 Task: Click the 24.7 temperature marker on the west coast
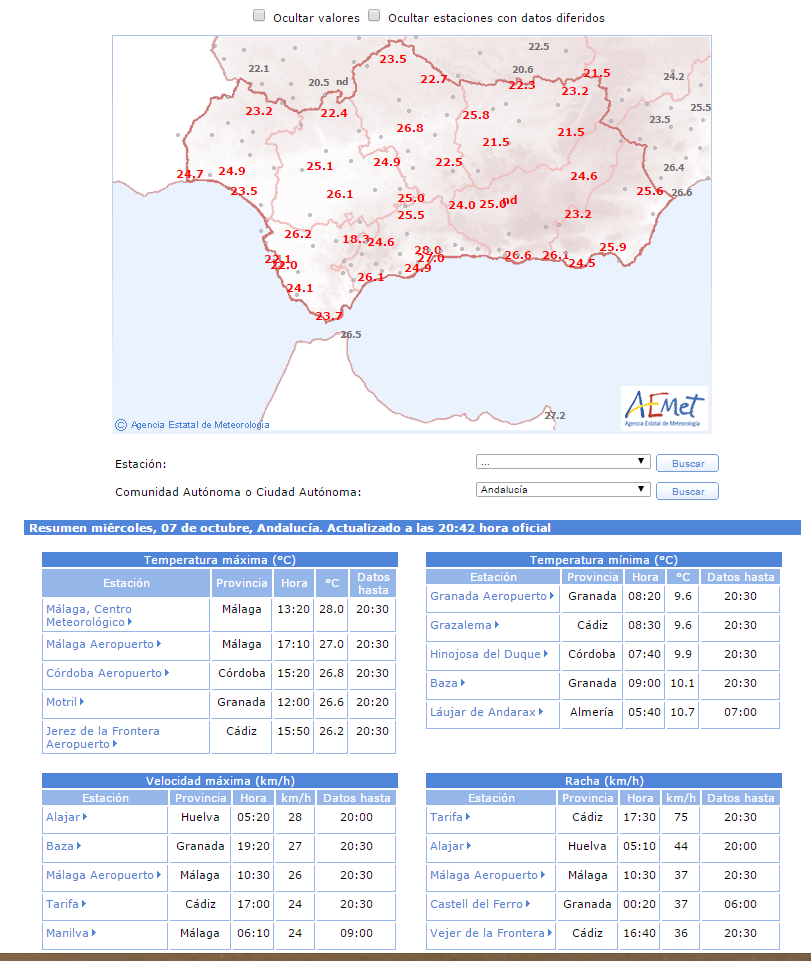tap(190, 174)
